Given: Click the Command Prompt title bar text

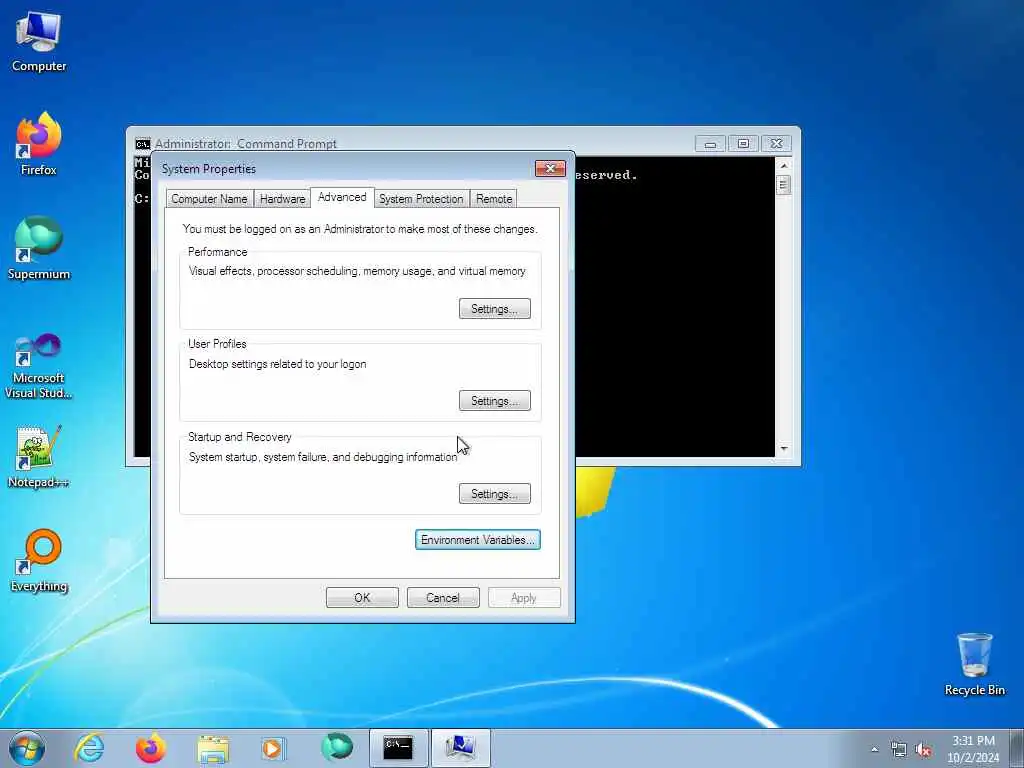Looking at the screenshot, I should pyautogui.click(x=246, y=144).
